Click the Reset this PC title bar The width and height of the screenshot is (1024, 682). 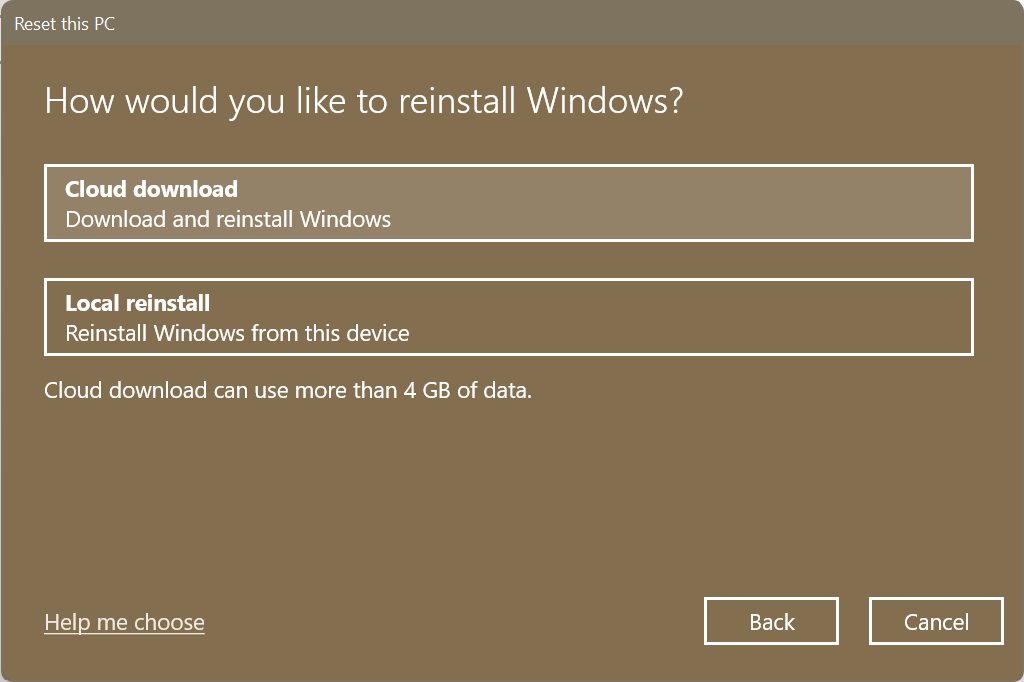[64, 24]
